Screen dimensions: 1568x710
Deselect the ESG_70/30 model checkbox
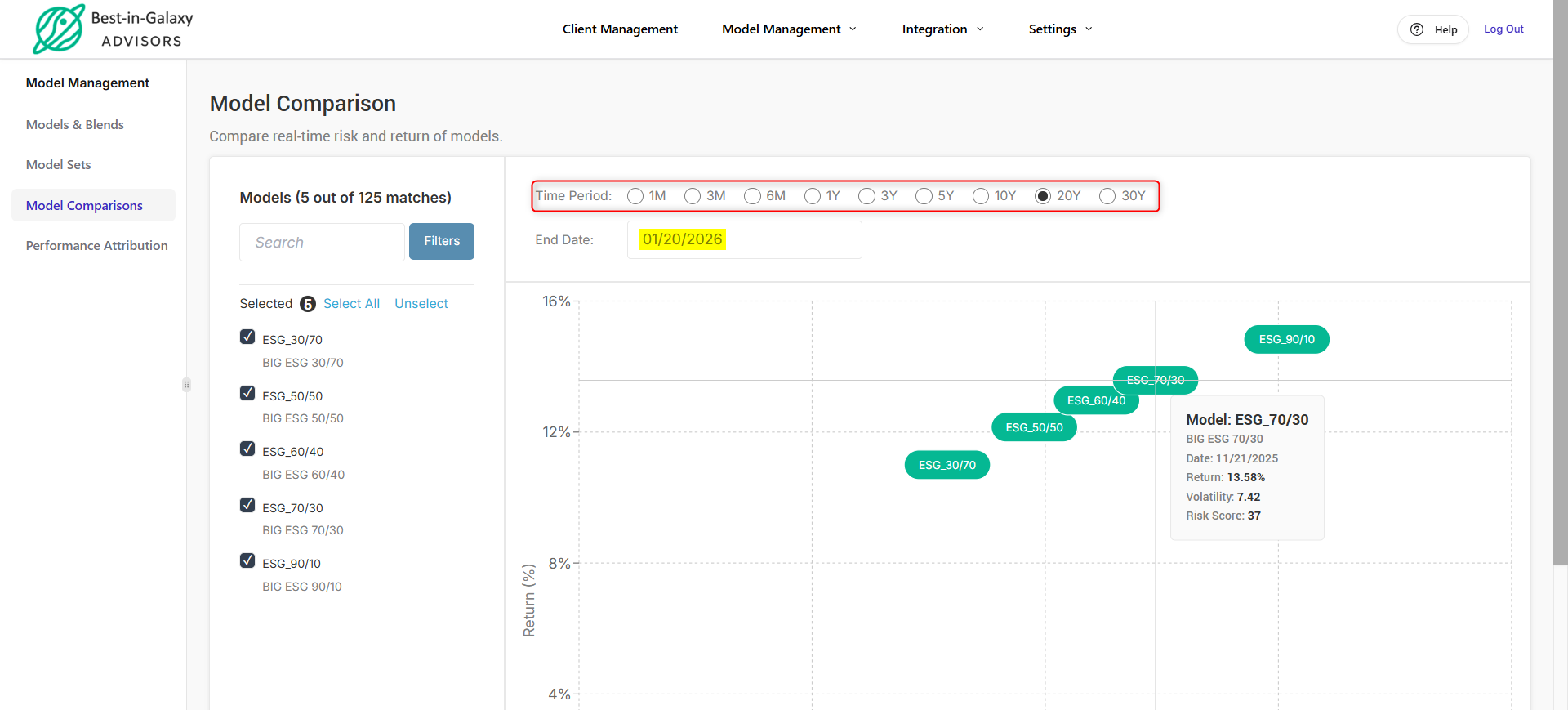click(247, 505)
